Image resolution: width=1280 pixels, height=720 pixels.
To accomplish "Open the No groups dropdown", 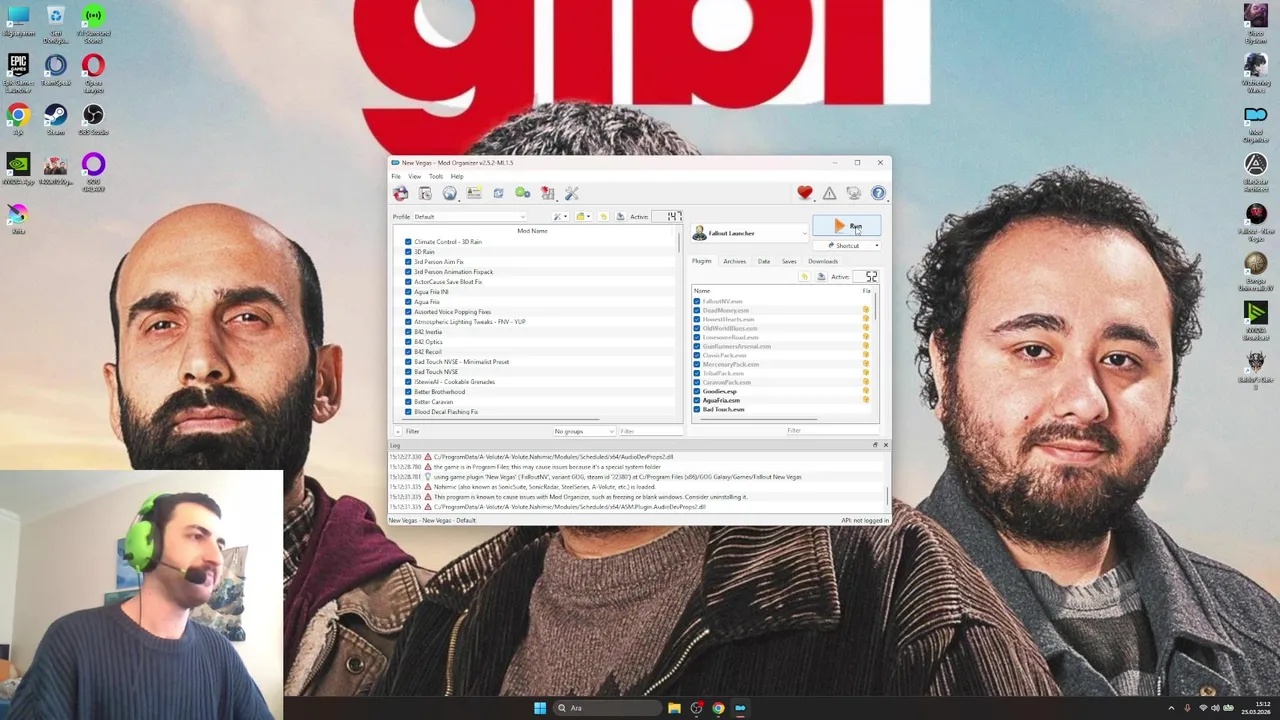I will (584, 431).
